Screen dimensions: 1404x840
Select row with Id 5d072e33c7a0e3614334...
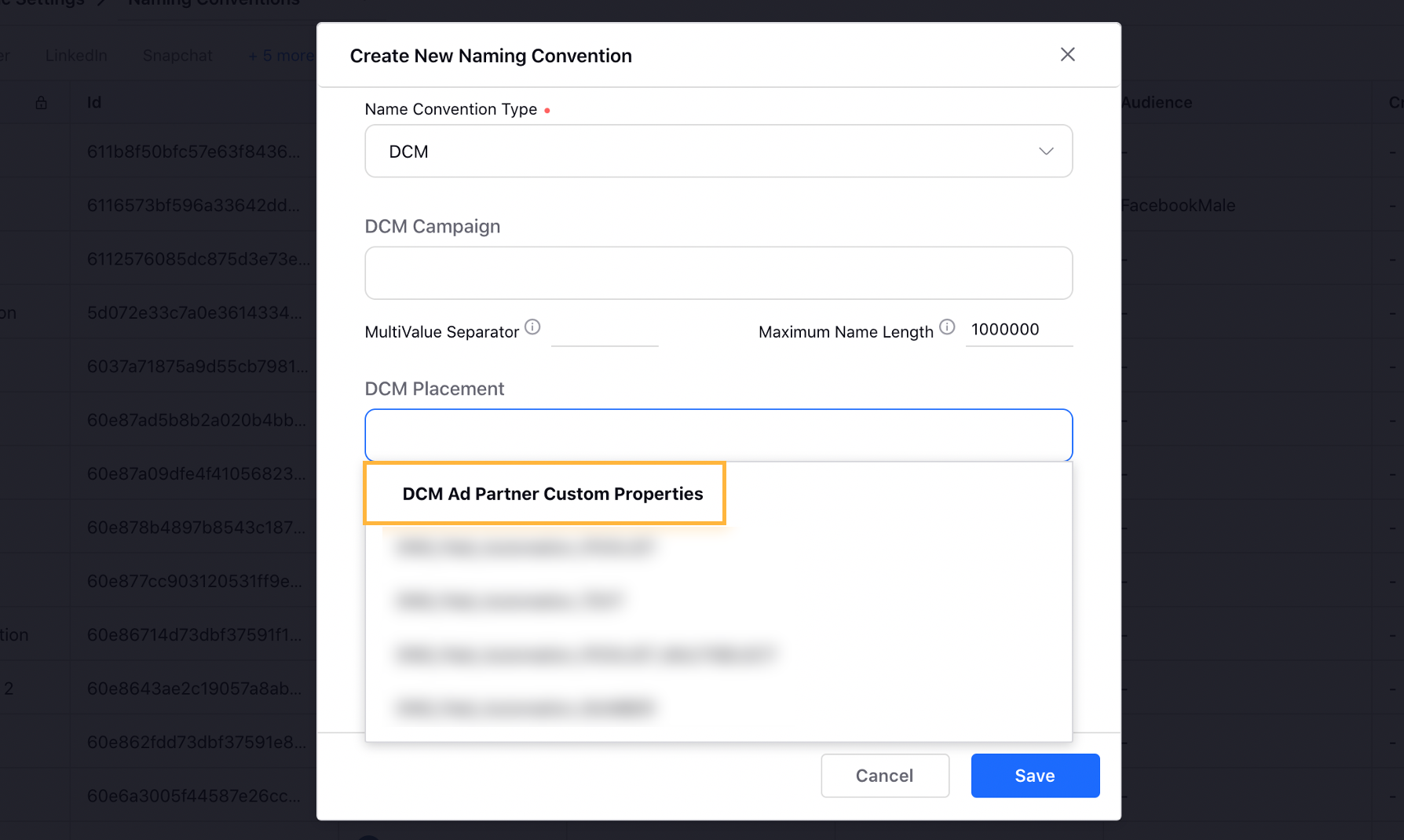[194, 312]
